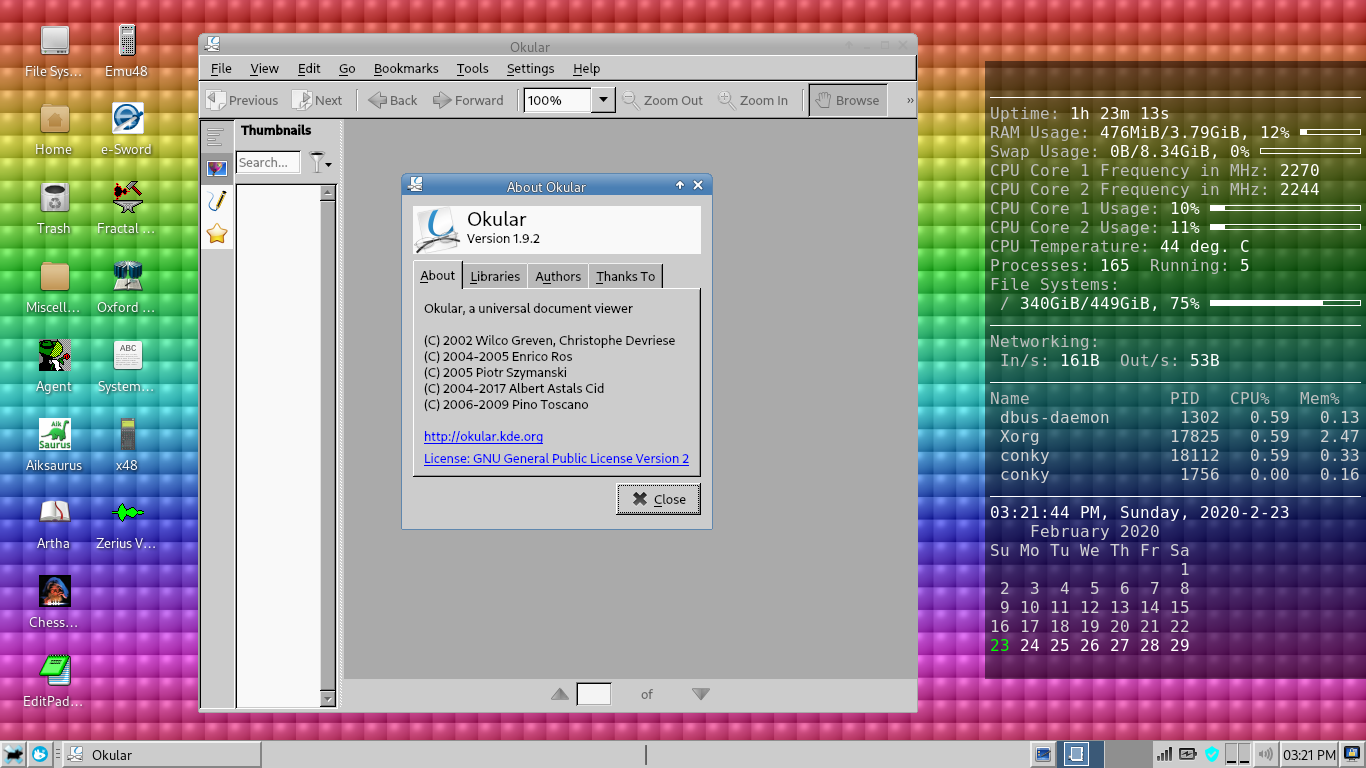The width and height of the screenshot is (1366, 768).
Task: Switch to the Authors tab
Action: (558, 276)
